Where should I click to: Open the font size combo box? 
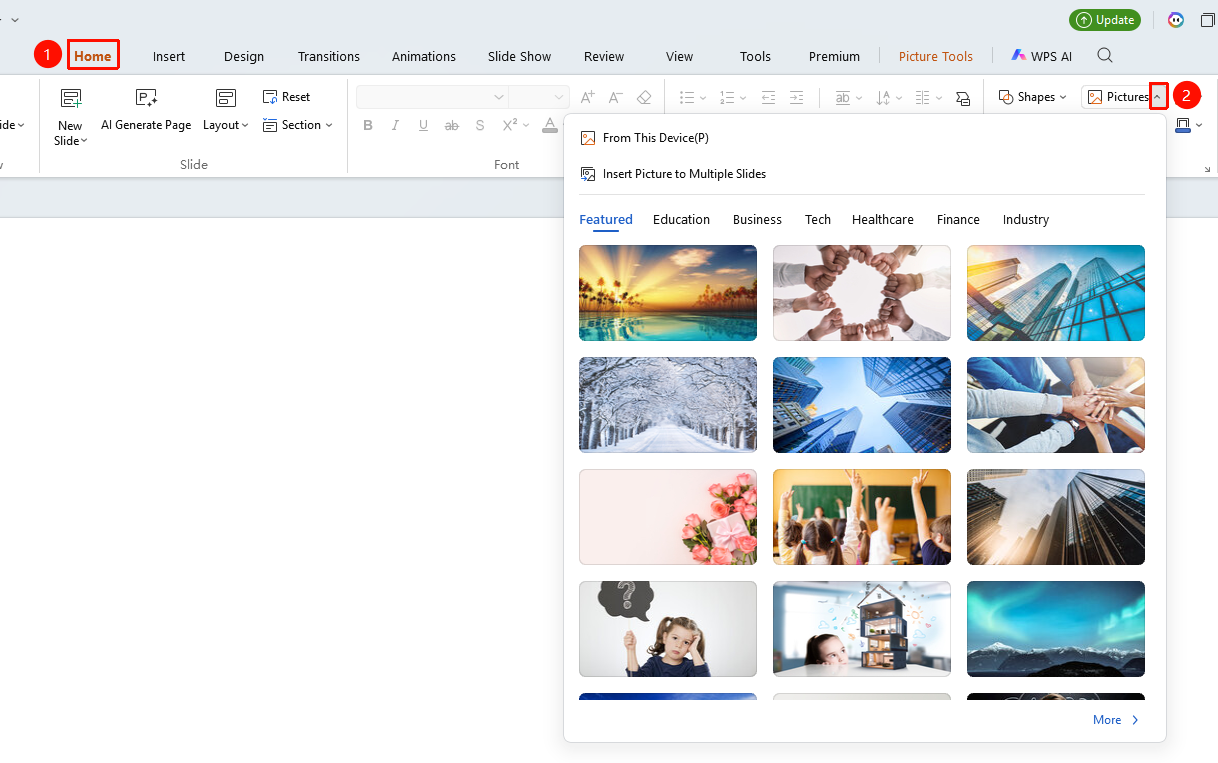(x=539, y=97)
